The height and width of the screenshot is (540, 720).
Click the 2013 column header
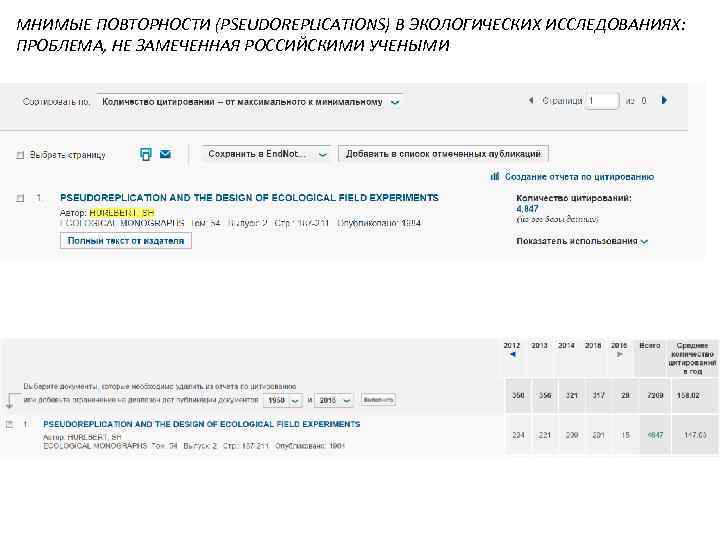coord(539,345)
